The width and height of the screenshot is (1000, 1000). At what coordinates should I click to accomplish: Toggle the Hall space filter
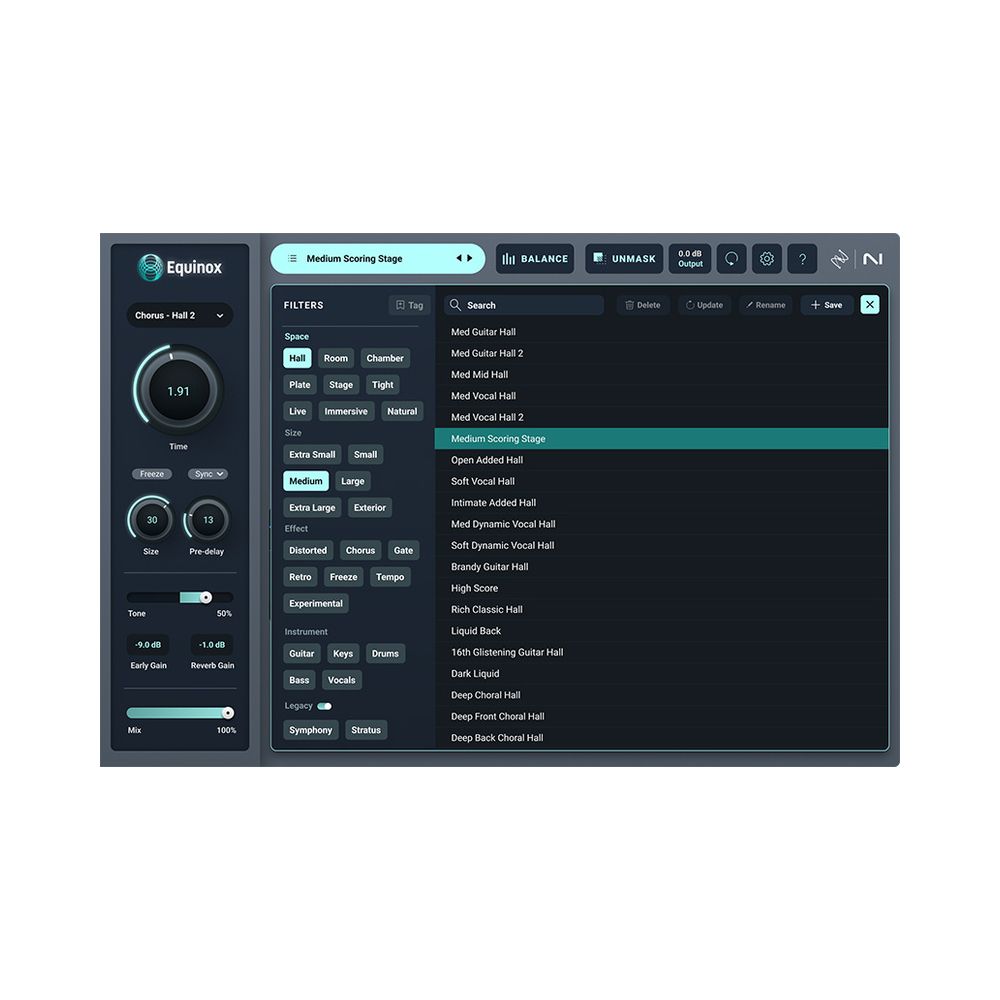(297, 358)
